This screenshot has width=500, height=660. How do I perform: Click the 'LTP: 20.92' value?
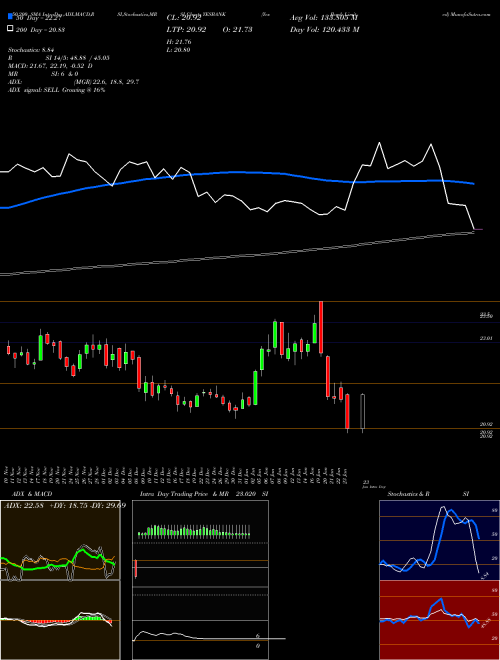click(184, 29)
